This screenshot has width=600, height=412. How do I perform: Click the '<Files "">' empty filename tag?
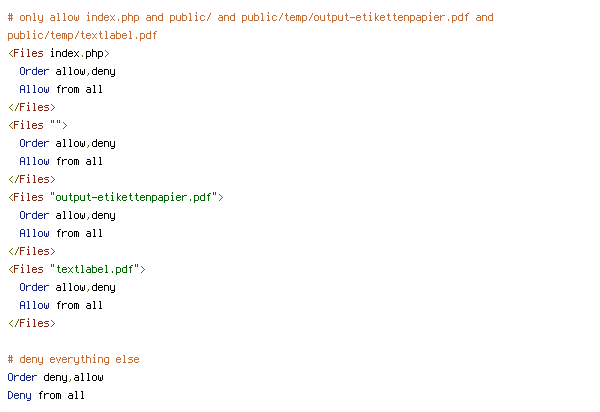38,125
